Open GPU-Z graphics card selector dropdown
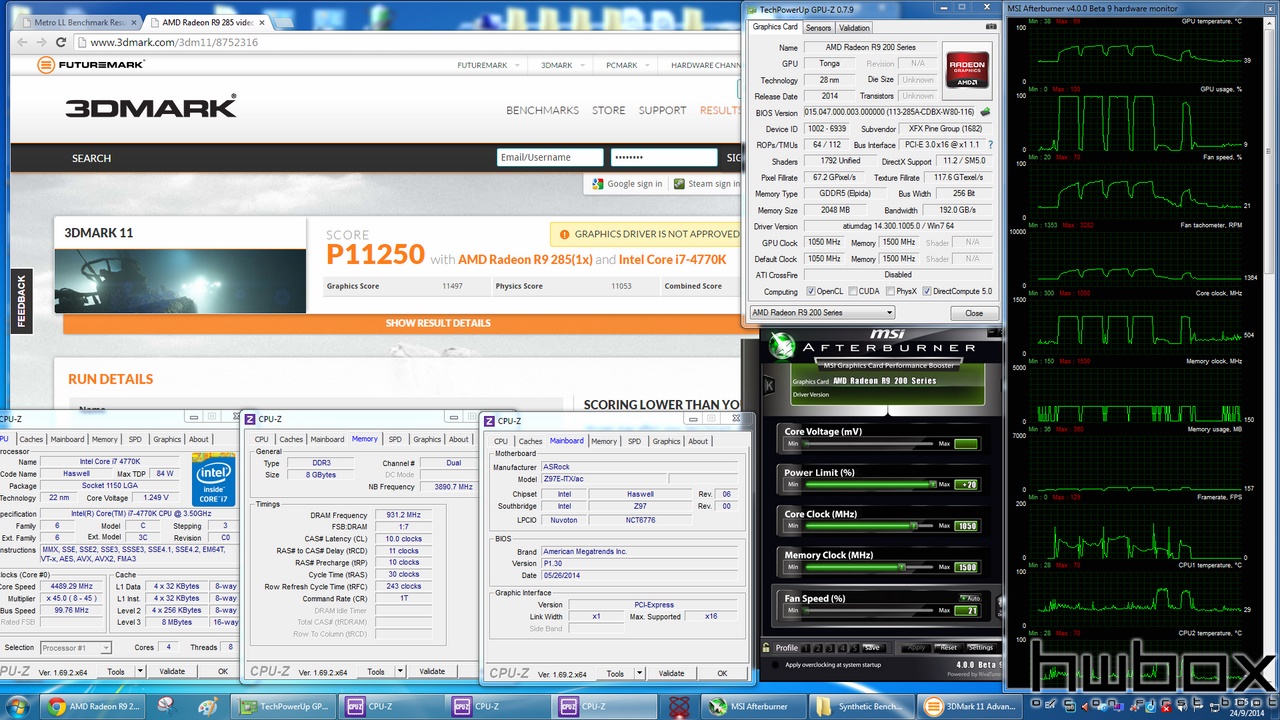Image resolution: width=1280 pixels, height=720 pixels. 822,313
